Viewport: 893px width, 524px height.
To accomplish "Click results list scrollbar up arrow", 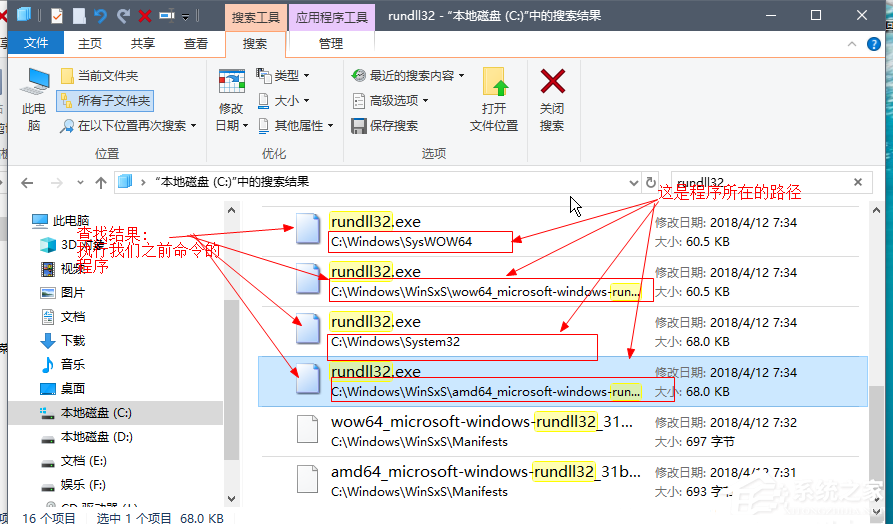I will pyautogui.click(x=876, y=210).
